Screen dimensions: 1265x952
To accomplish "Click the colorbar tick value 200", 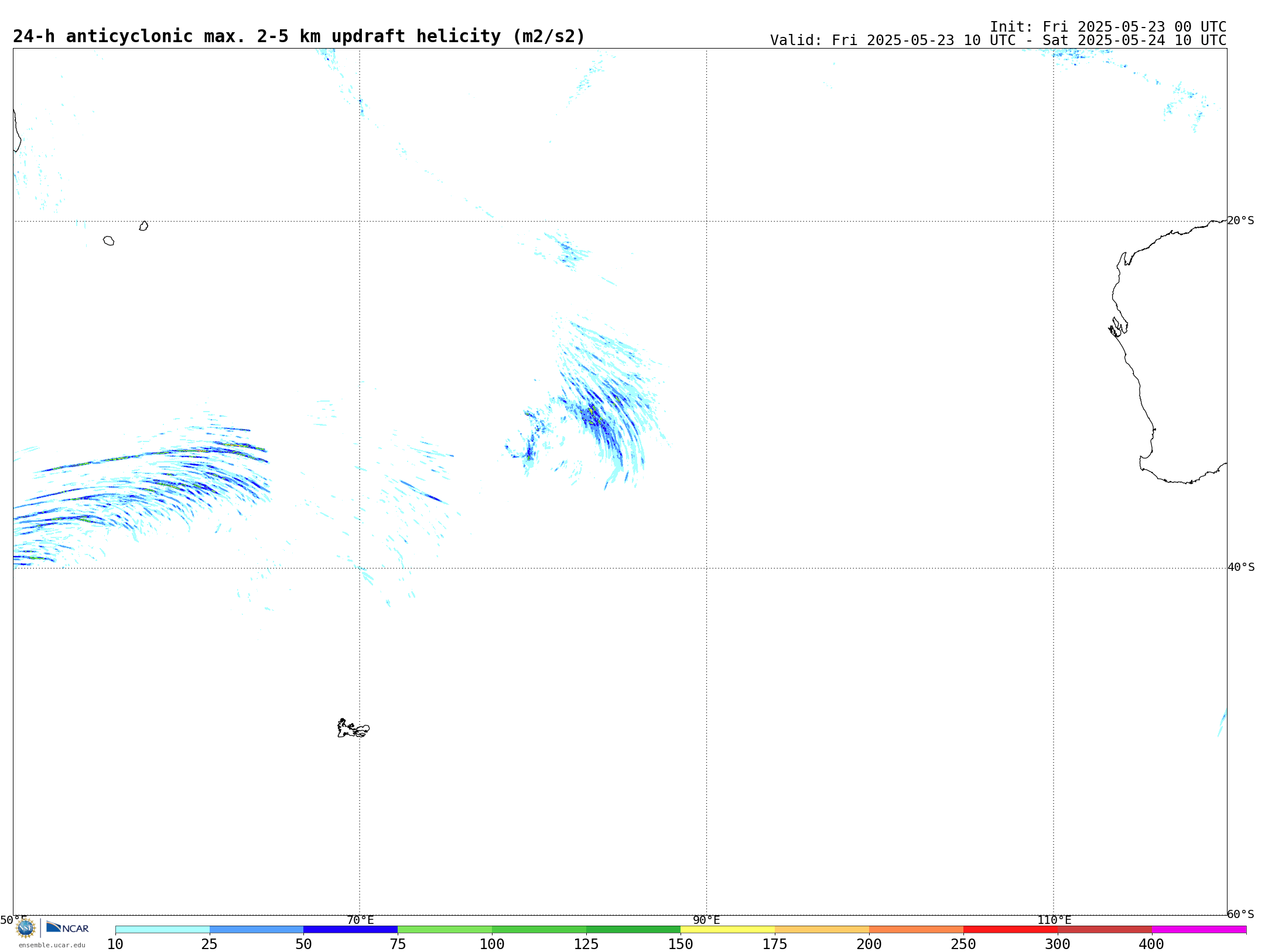I will click(x=869, y=944).
